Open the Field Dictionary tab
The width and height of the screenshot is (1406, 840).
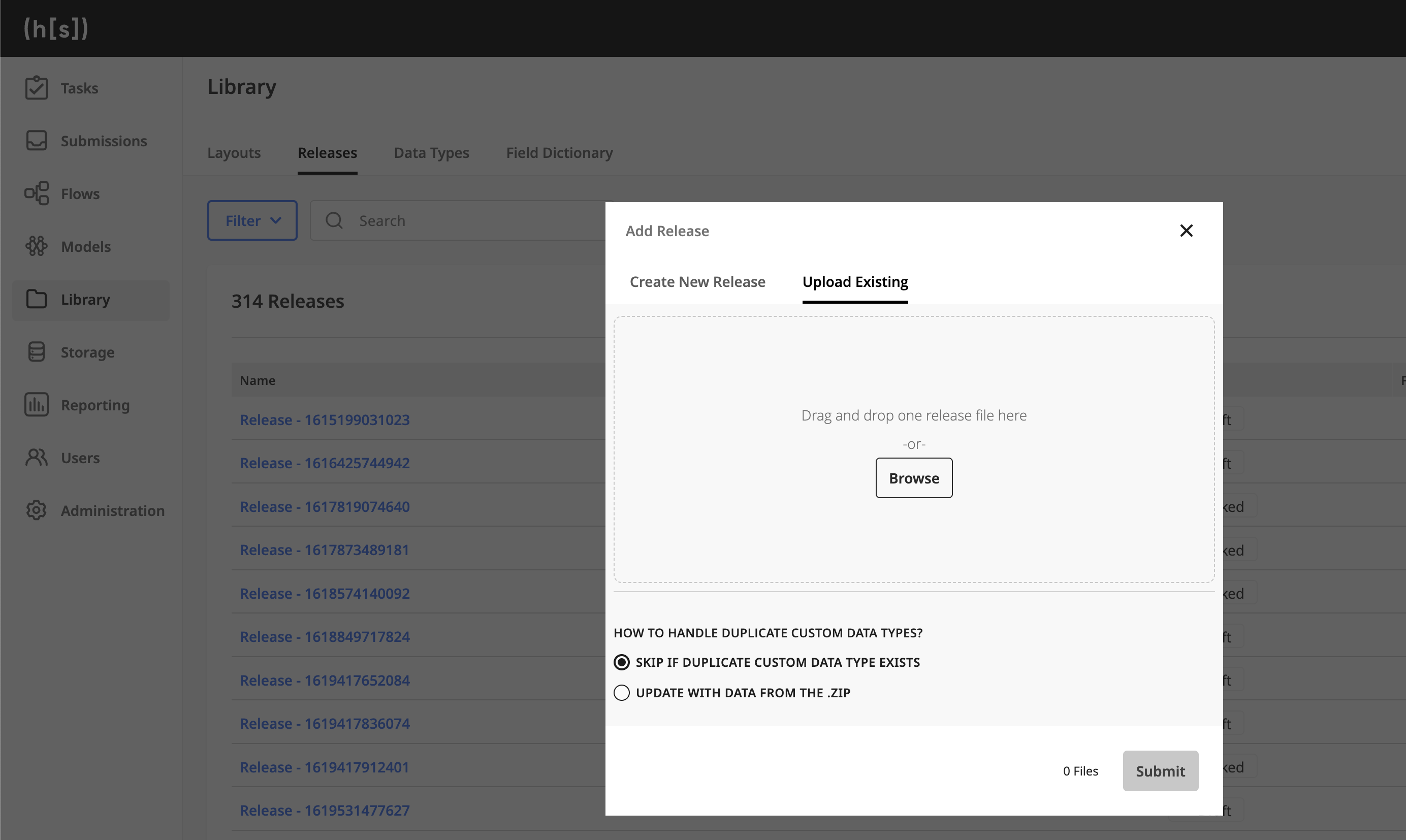[x=559, y=153]
